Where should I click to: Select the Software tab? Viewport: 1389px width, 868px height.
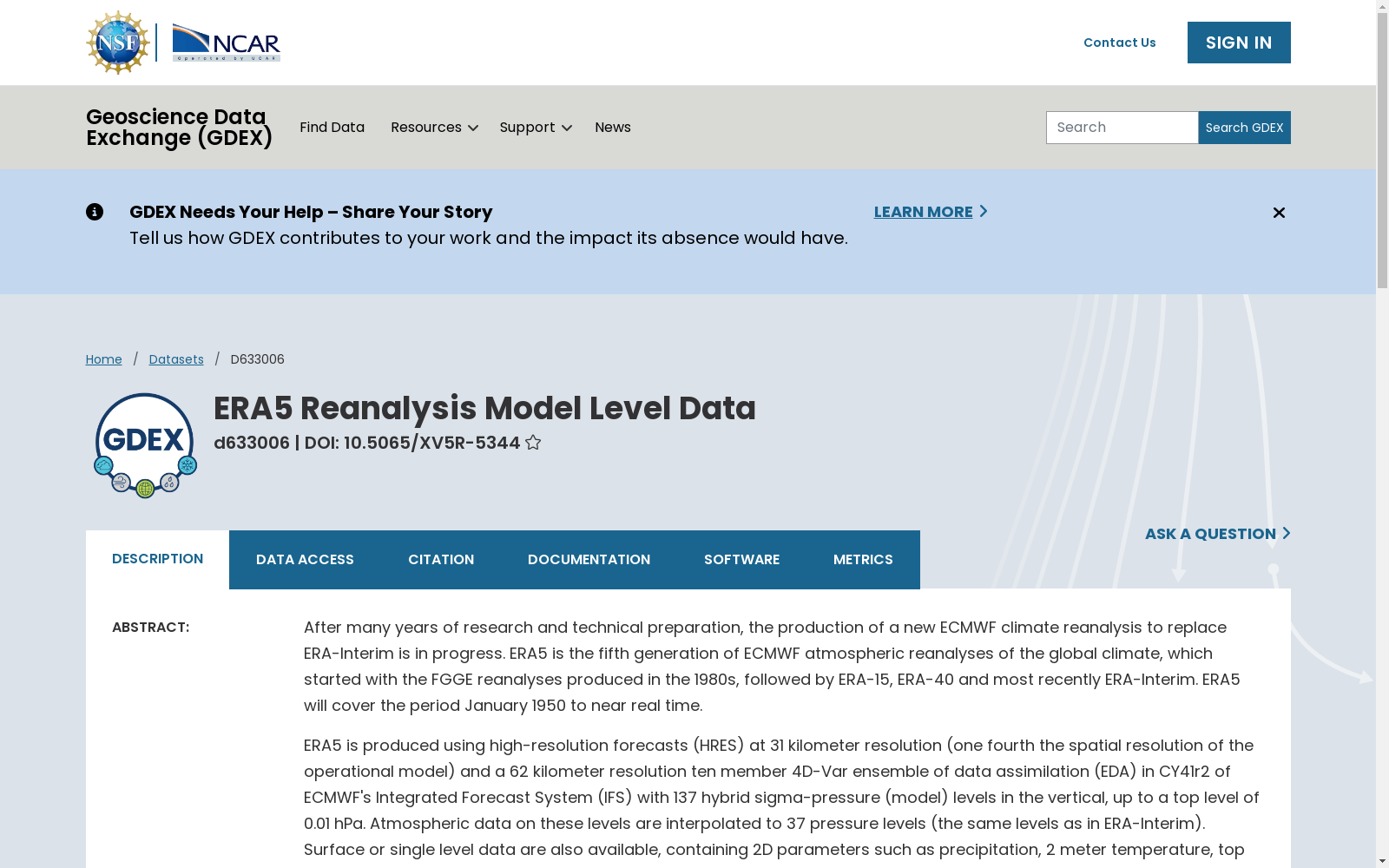pos(741,560)
